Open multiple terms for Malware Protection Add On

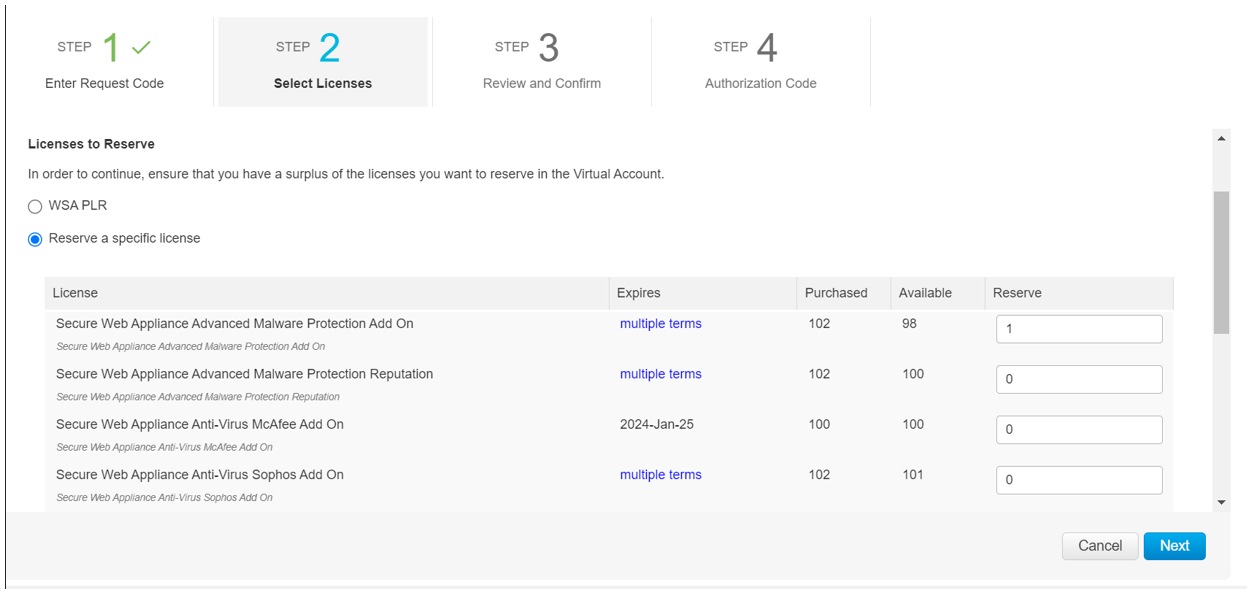(x=660, y=323)
